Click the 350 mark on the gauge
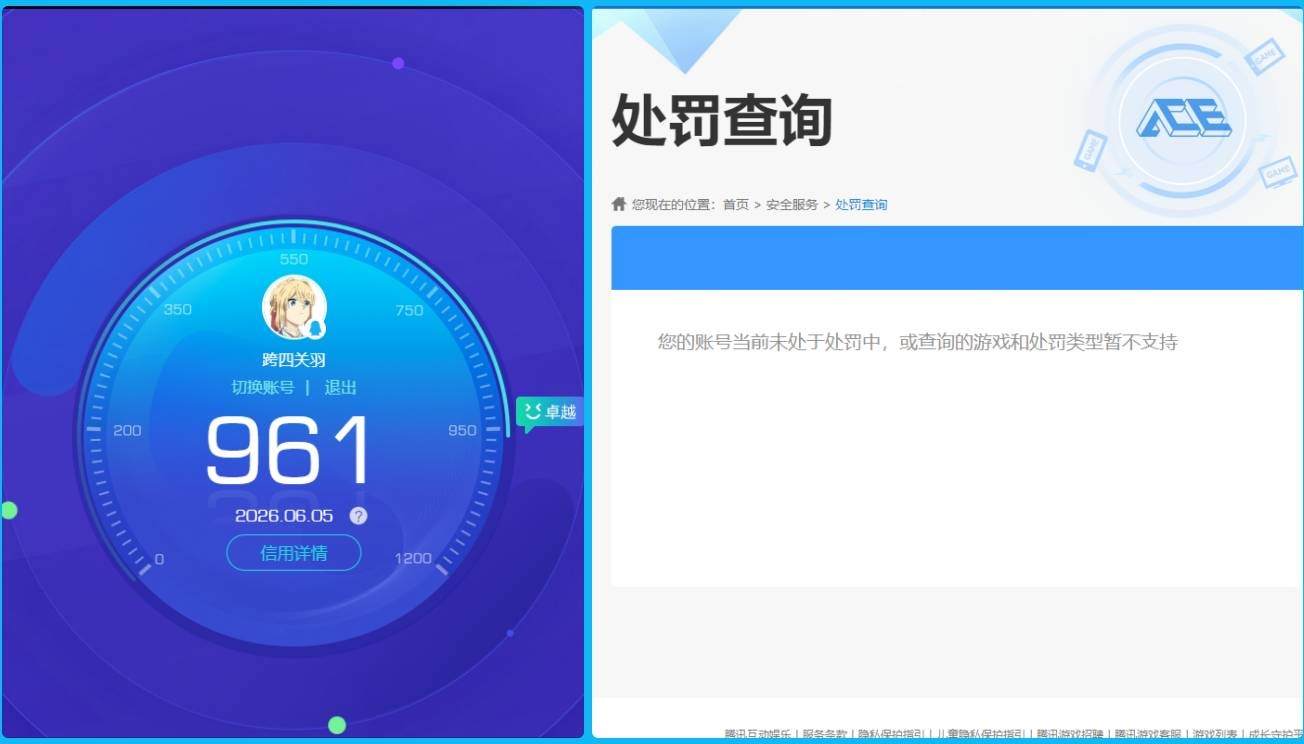The width and height of the screenshot is (1304, 744). point(177,309)
